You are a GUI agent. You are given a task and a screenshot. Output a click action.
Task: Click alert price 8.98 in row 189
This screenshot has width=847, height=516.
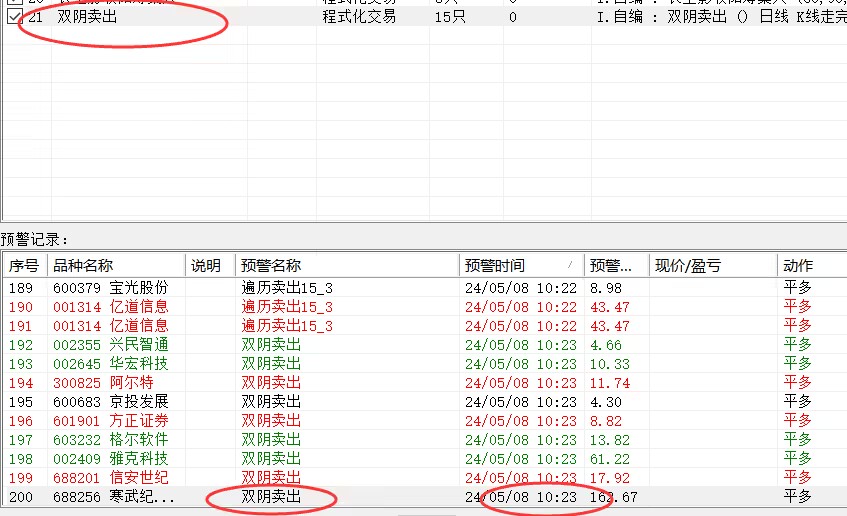coord(606,288)
